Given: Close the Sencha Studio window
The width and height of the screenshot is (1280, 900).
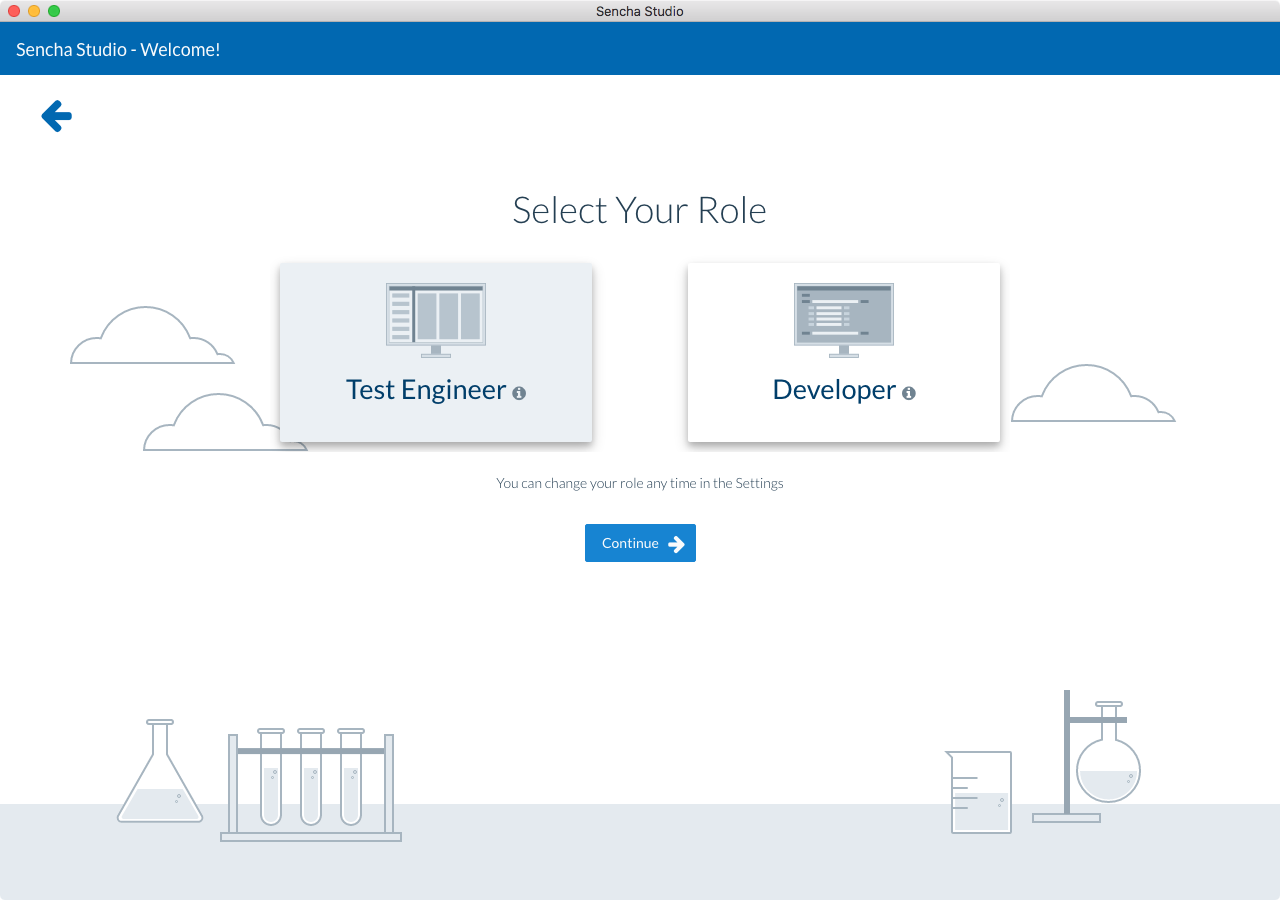Looking at the screenshot, I should 14,11.
